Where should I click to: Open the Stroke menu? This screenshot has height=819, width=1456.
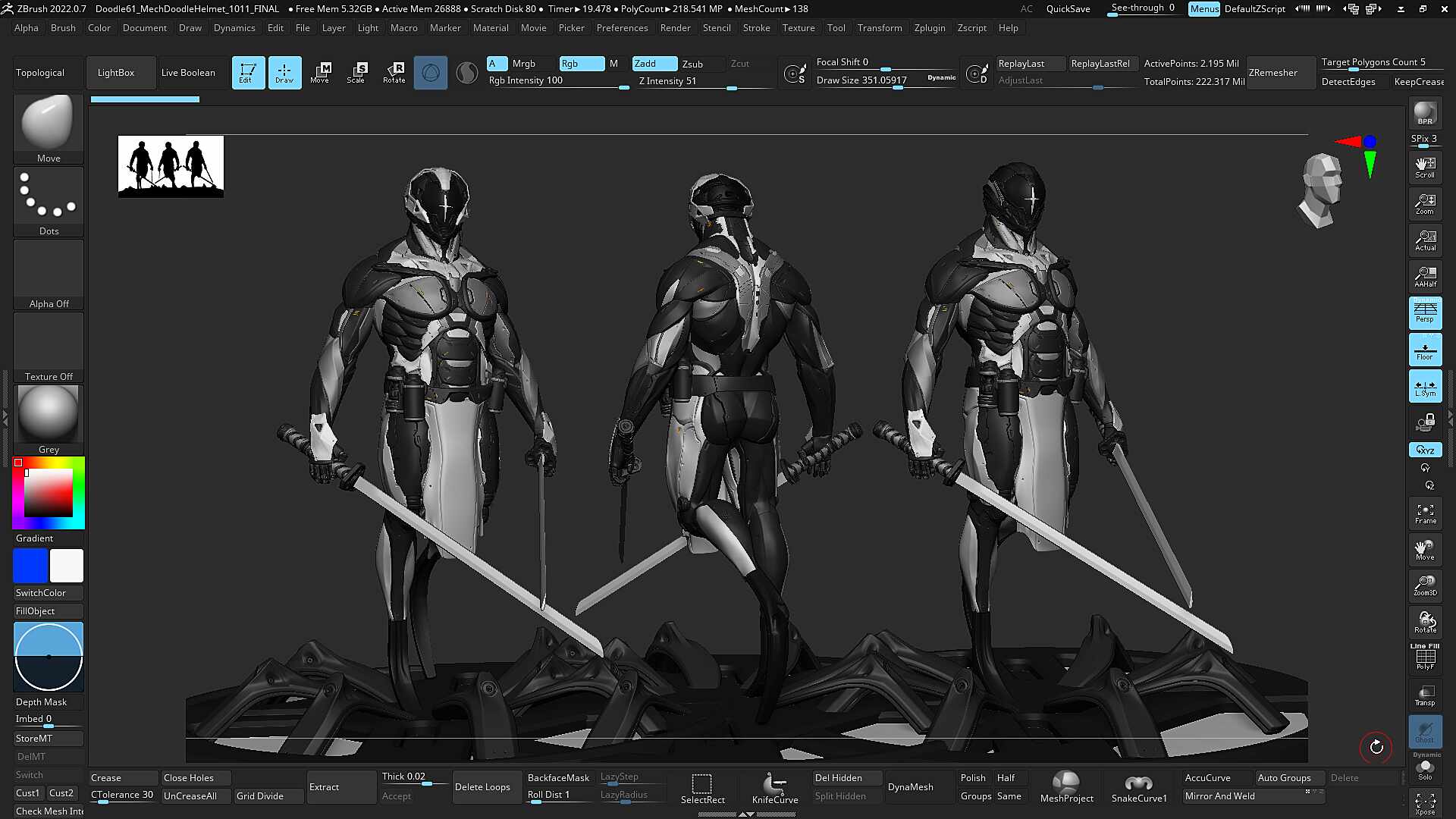(x=756, y=28)
